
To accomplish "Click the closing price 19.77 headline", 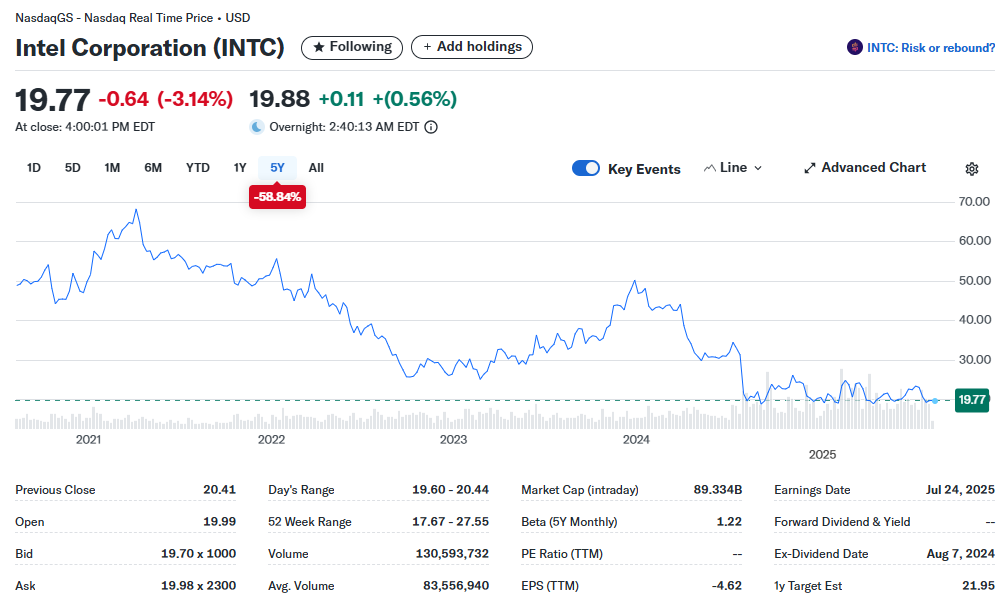I will click(53, 100).
